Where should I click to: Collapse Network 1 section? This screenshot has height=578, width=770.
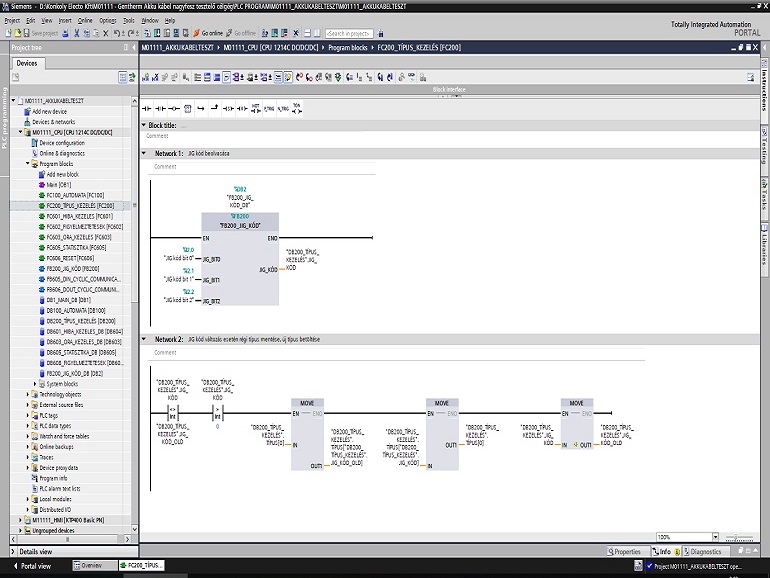pyautogui.click(x=144, y=153)
